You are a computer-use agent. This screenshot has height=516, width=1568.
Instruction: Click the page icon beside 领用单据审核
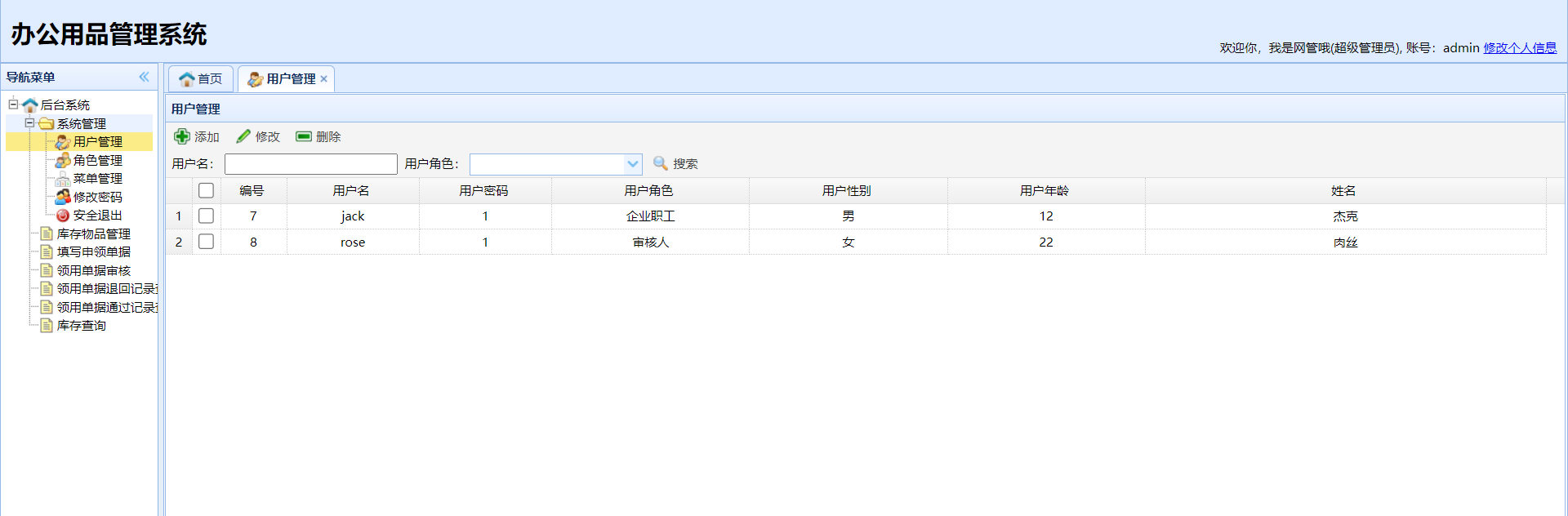pos(47,270)
